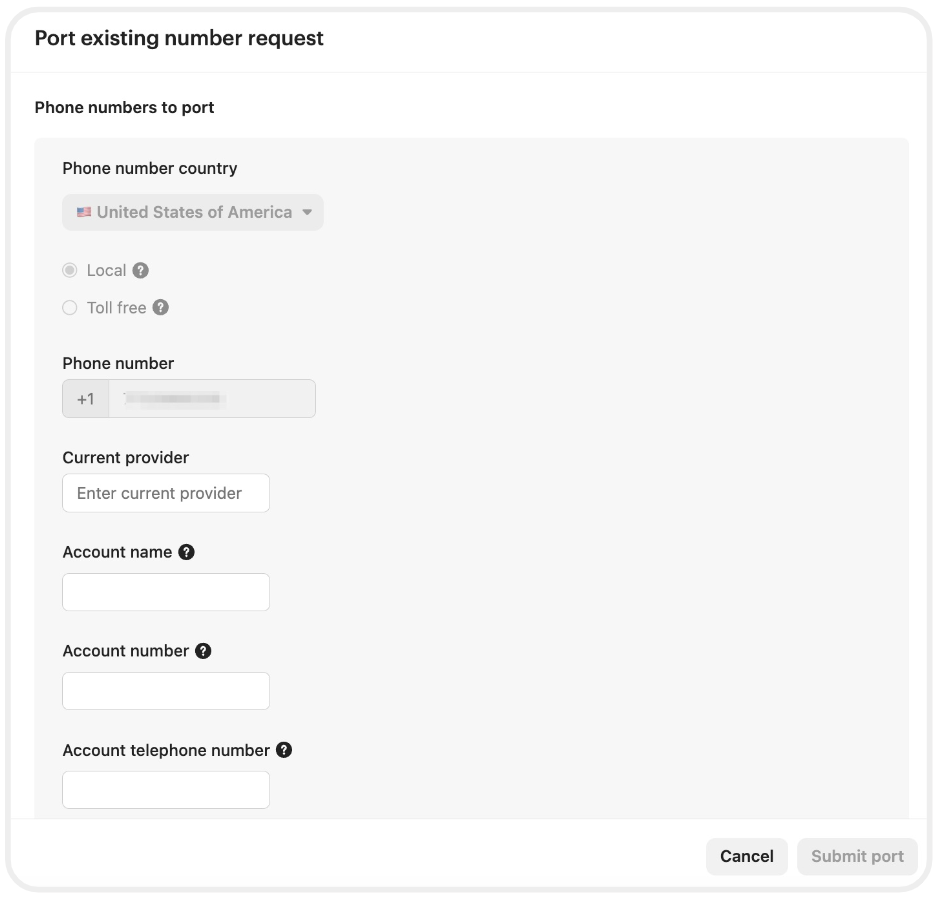Click into the Account name field

coord(166,592)
